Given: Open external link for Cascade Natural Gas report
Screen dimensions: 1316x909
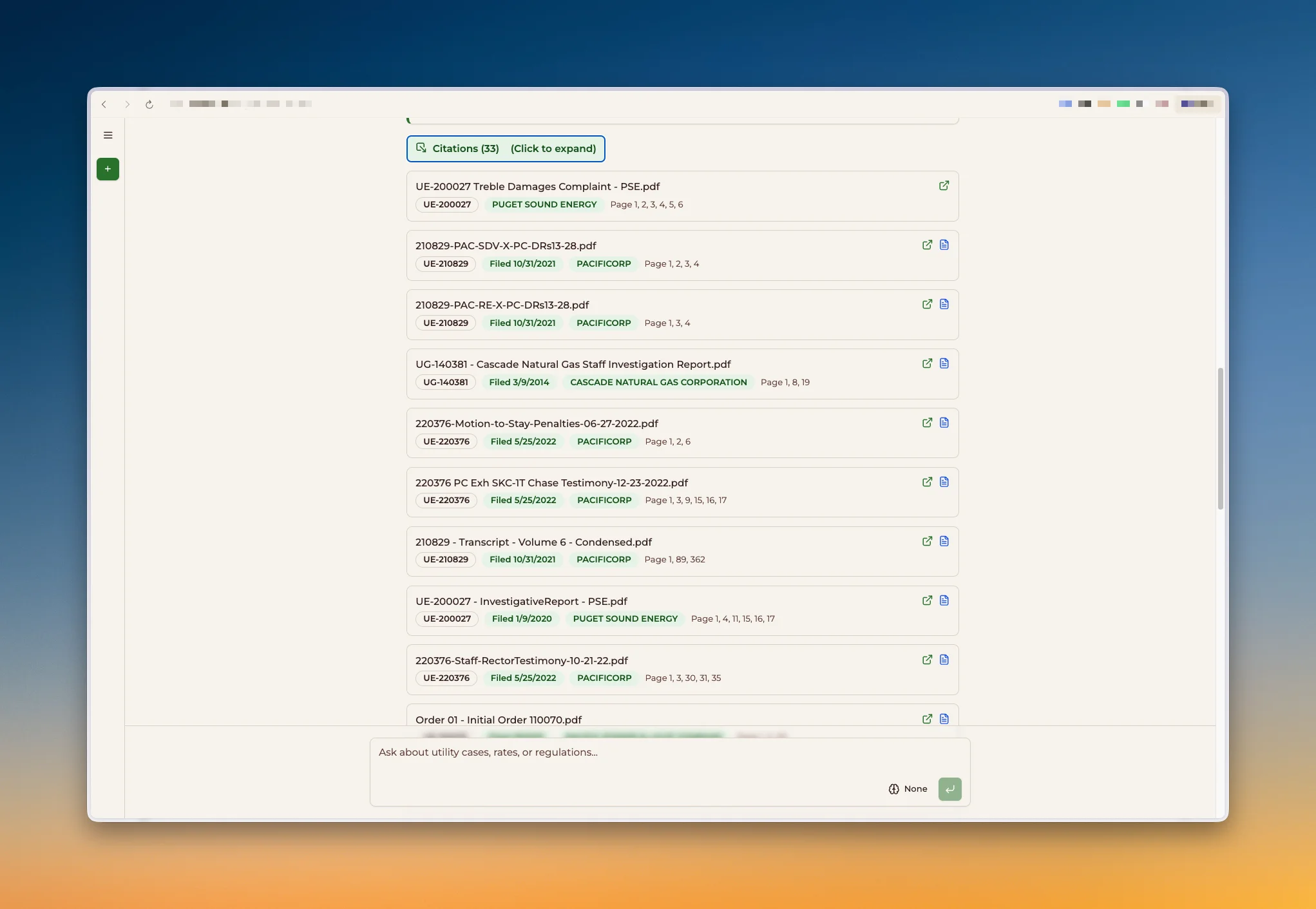Looking at the screenshot, I should click(927, 363).
